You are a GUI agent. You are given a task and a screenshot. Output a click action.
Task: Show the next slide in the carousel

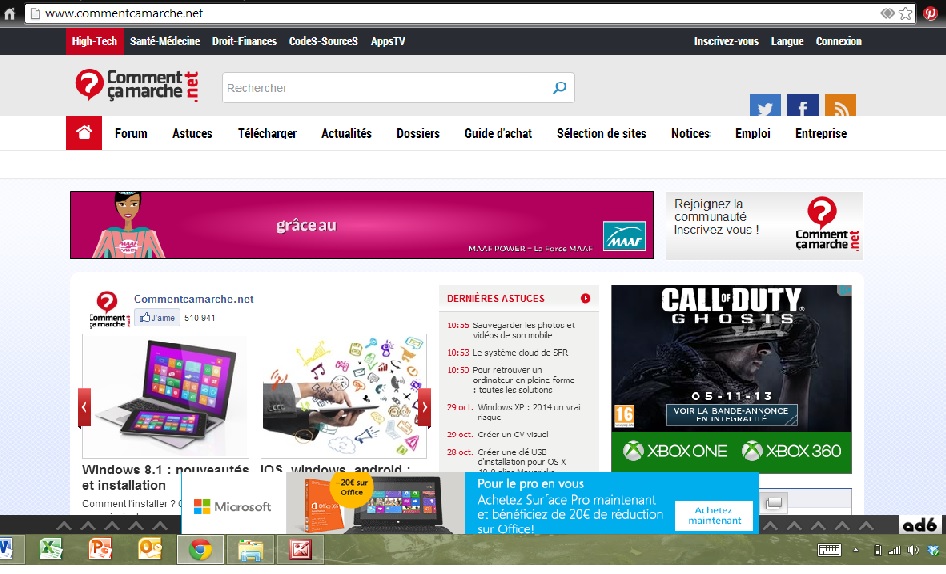click(x=424, y=407)
